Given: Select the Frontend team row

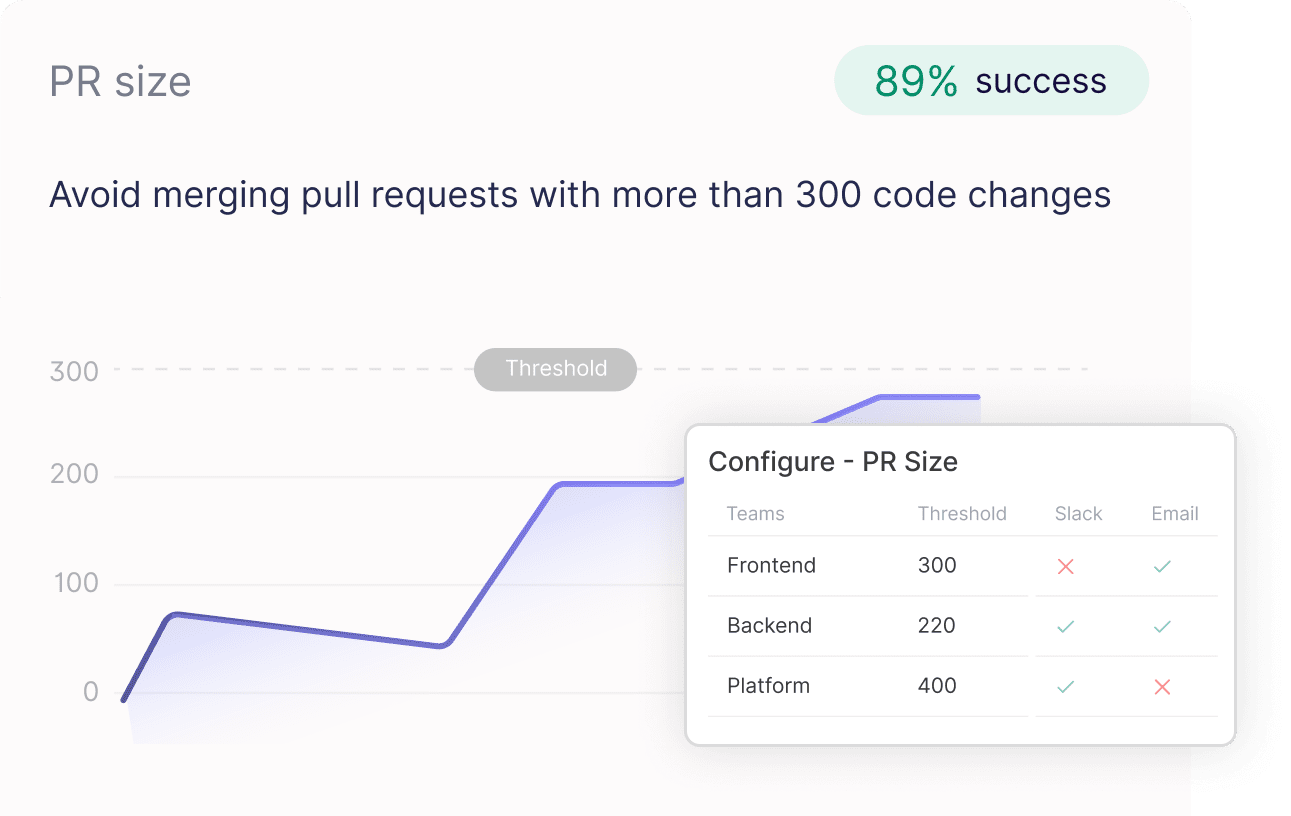Looking at the screenshot, I should tap(771, 566).
